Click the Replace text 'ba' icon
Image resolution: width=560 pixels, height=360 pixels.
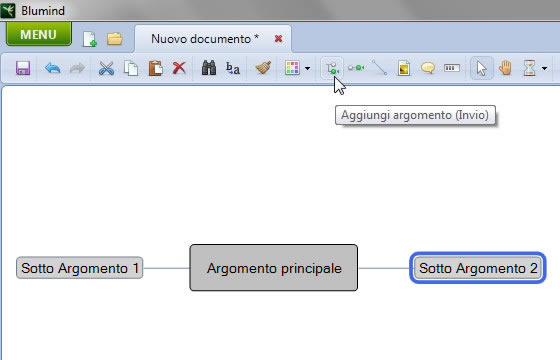233,68
